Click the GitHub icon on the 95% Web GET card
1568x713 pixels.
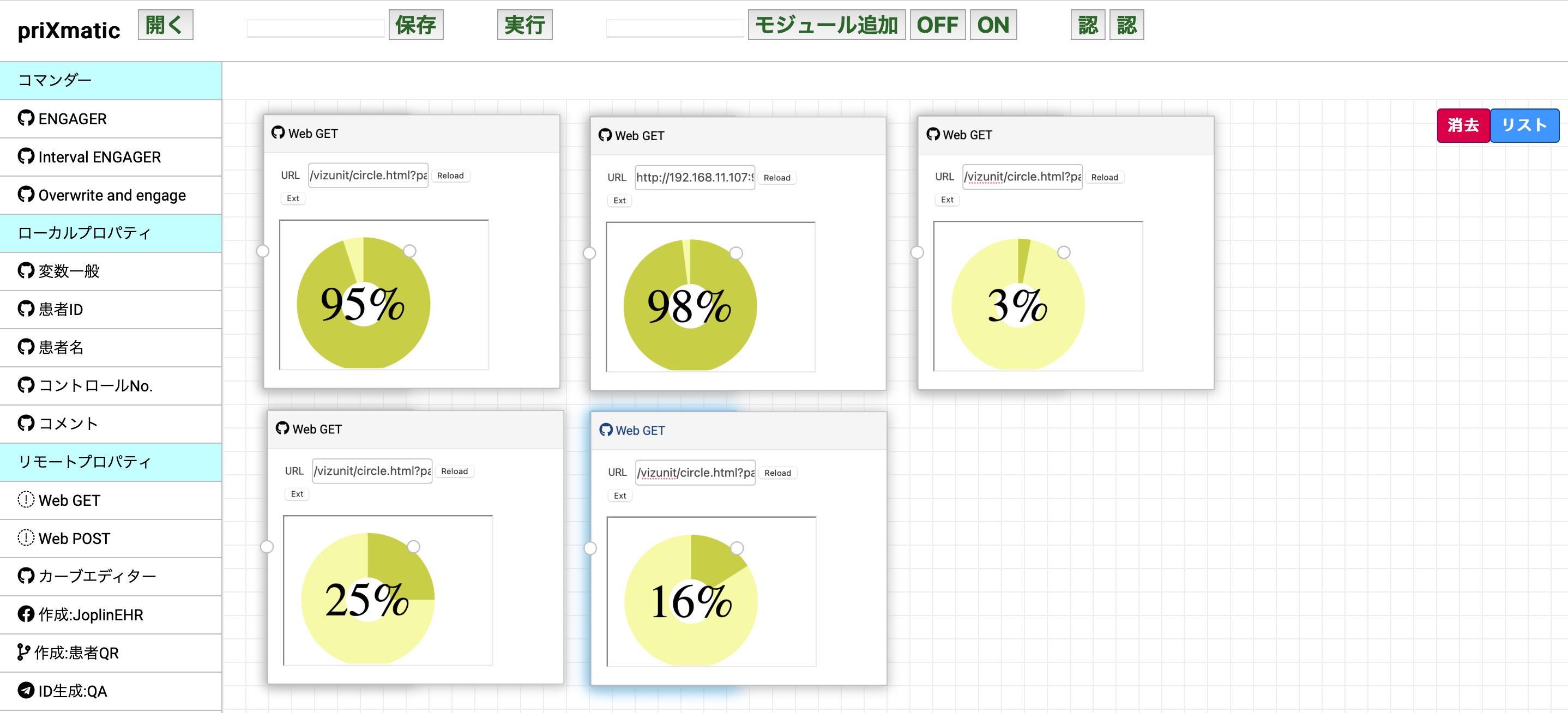pyautogui.click(x=278, y=132)
